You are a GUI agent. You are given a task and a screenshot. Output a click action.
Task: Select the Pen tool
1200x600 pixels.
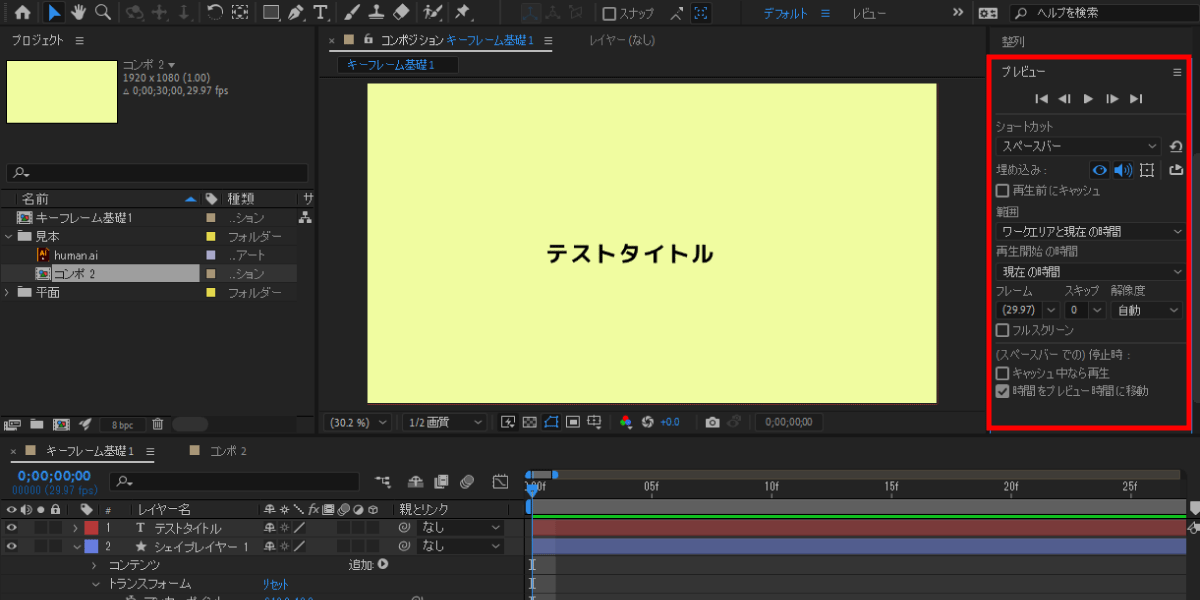tap(295, 13)
